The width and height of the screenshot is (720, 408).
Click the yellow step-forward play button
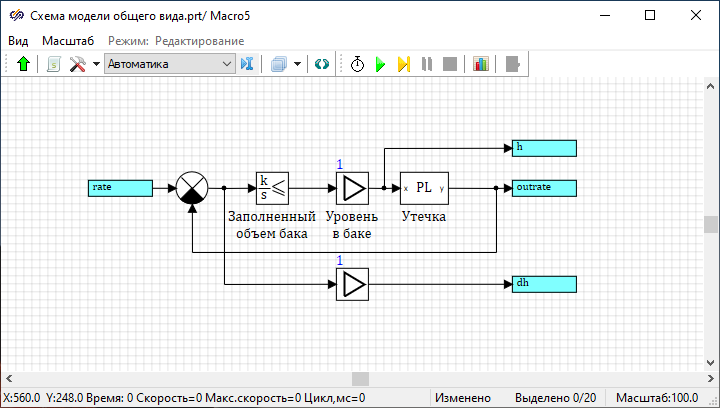[x=403, y=64]
